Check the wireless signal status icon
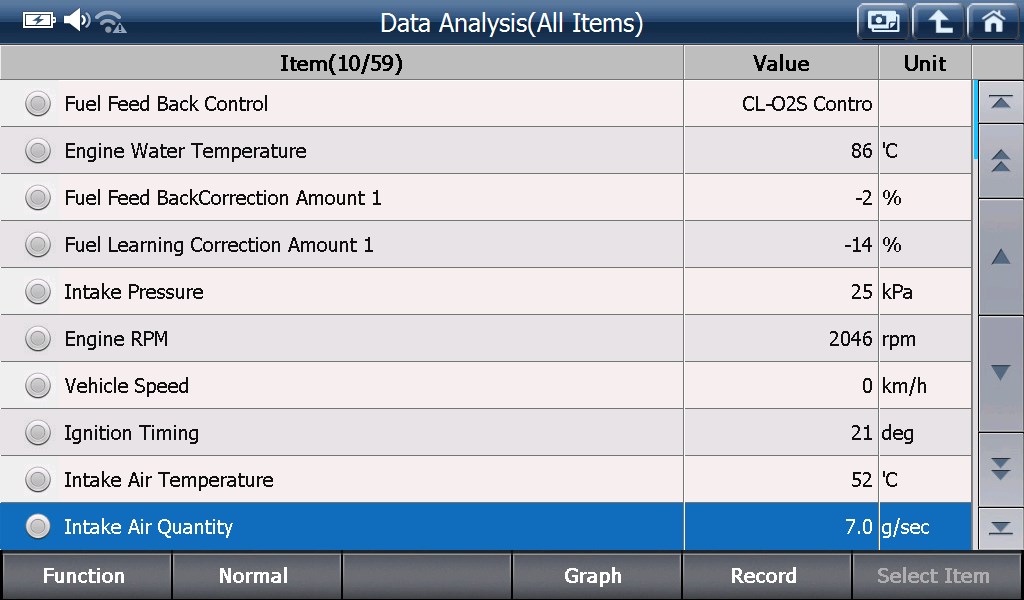1024x600 pixels. (x=110, y=22)
